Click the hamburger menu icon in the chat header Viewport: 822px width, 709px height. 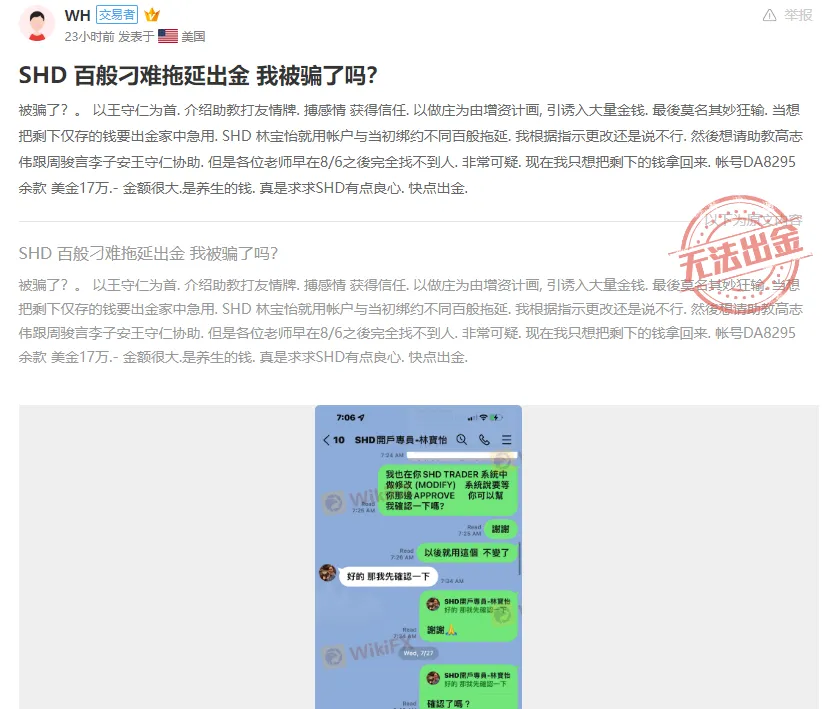click(x=506, y=439)
